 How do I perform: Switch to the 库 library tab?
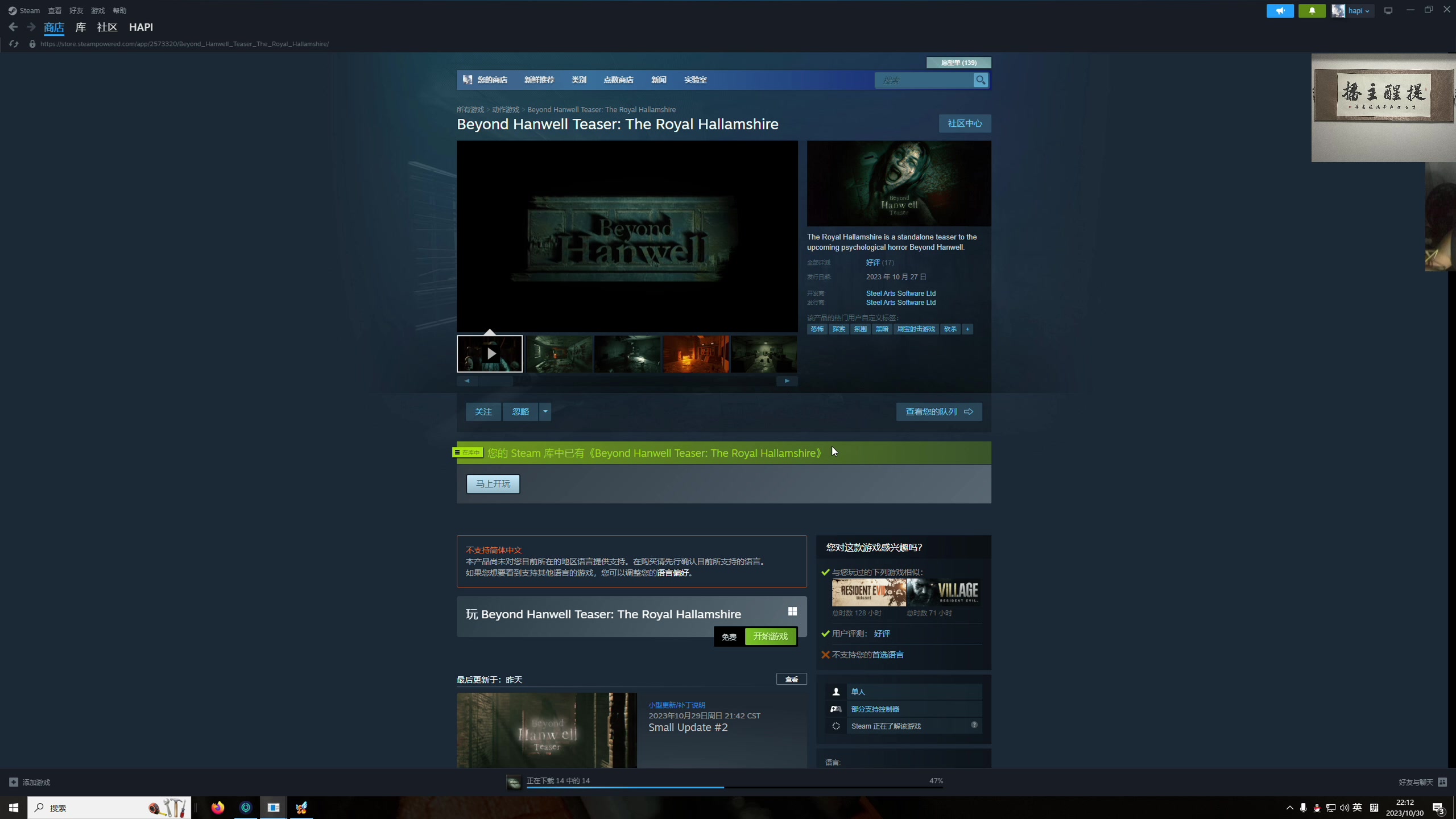(x=81, y=27)
